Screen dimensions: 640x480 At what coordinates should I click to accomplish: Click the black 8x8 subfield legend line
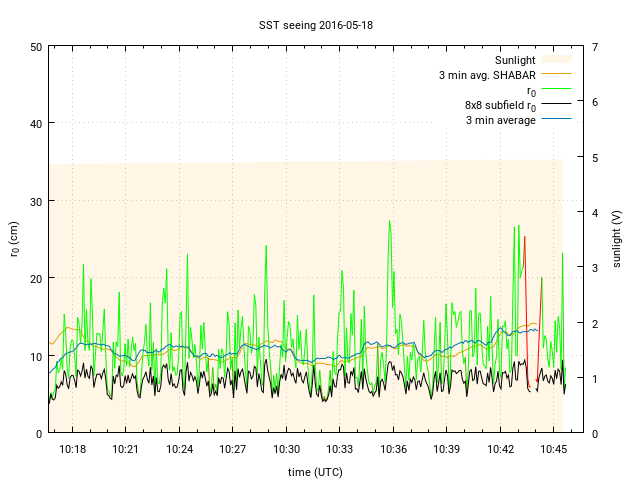coord(556,105)
